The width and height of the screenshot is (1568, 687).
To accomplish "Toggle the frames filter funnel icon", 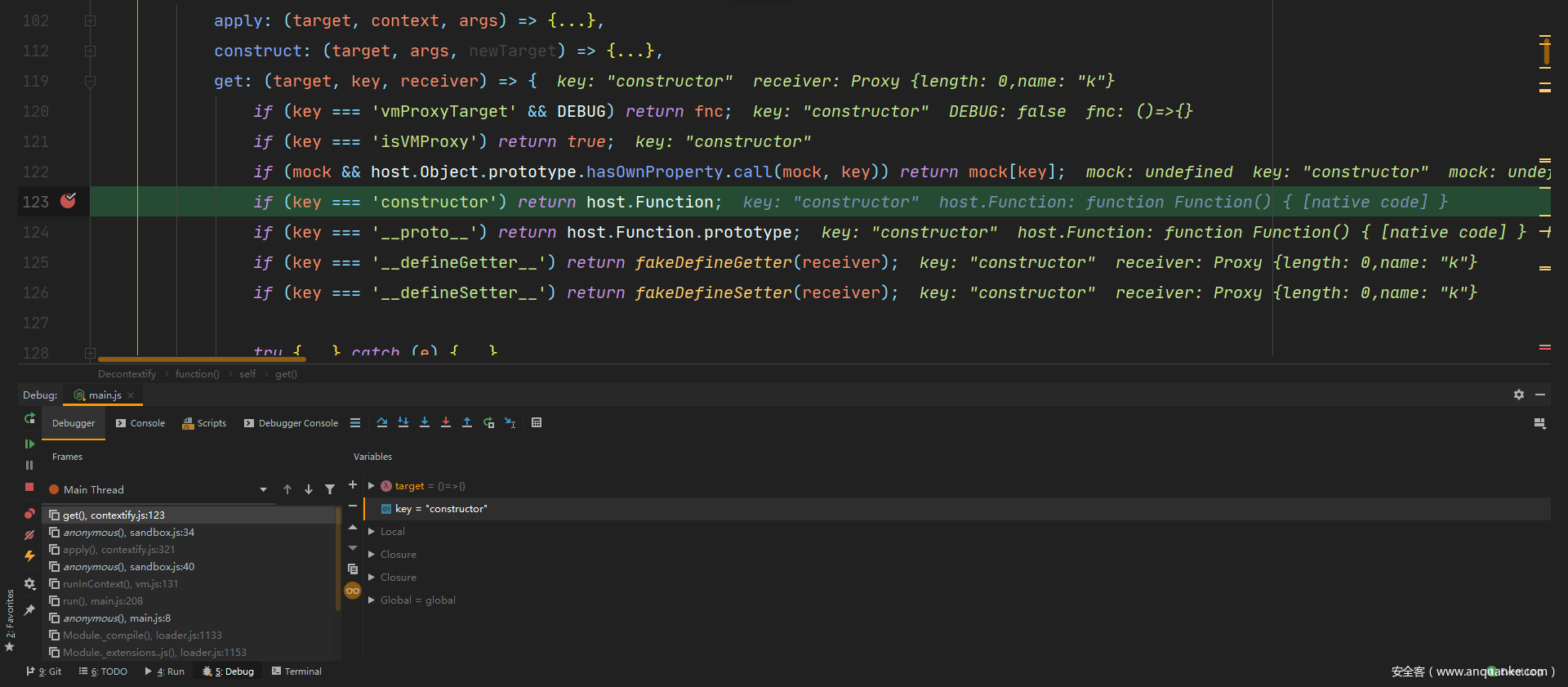I will pyautogui.click(x=330, y=489).
